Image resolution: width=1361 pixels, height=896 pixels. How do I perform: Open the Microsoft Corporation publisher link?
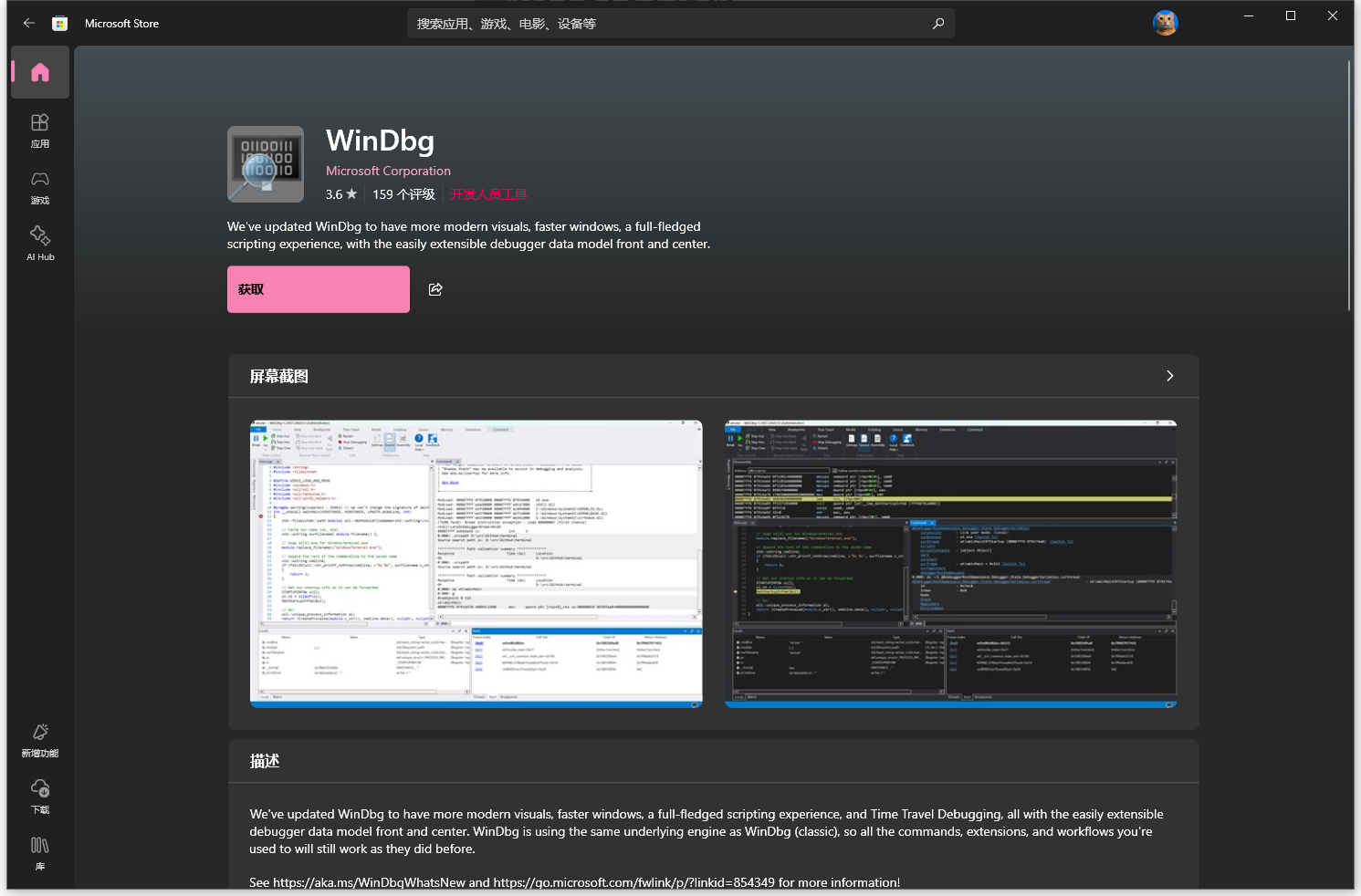(388, 171)
